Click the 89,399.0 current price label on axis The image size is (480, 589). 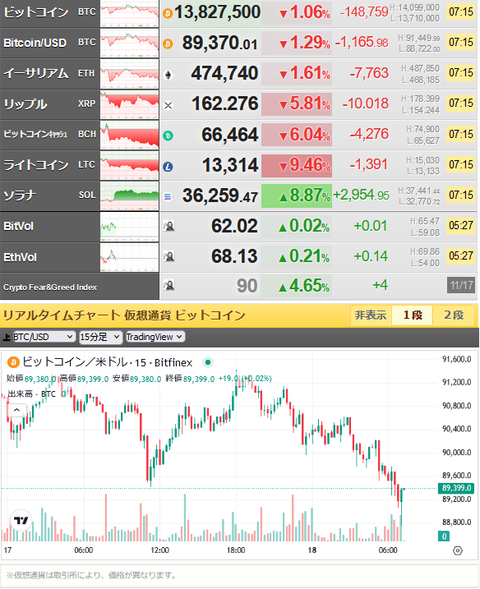[456, 488]
